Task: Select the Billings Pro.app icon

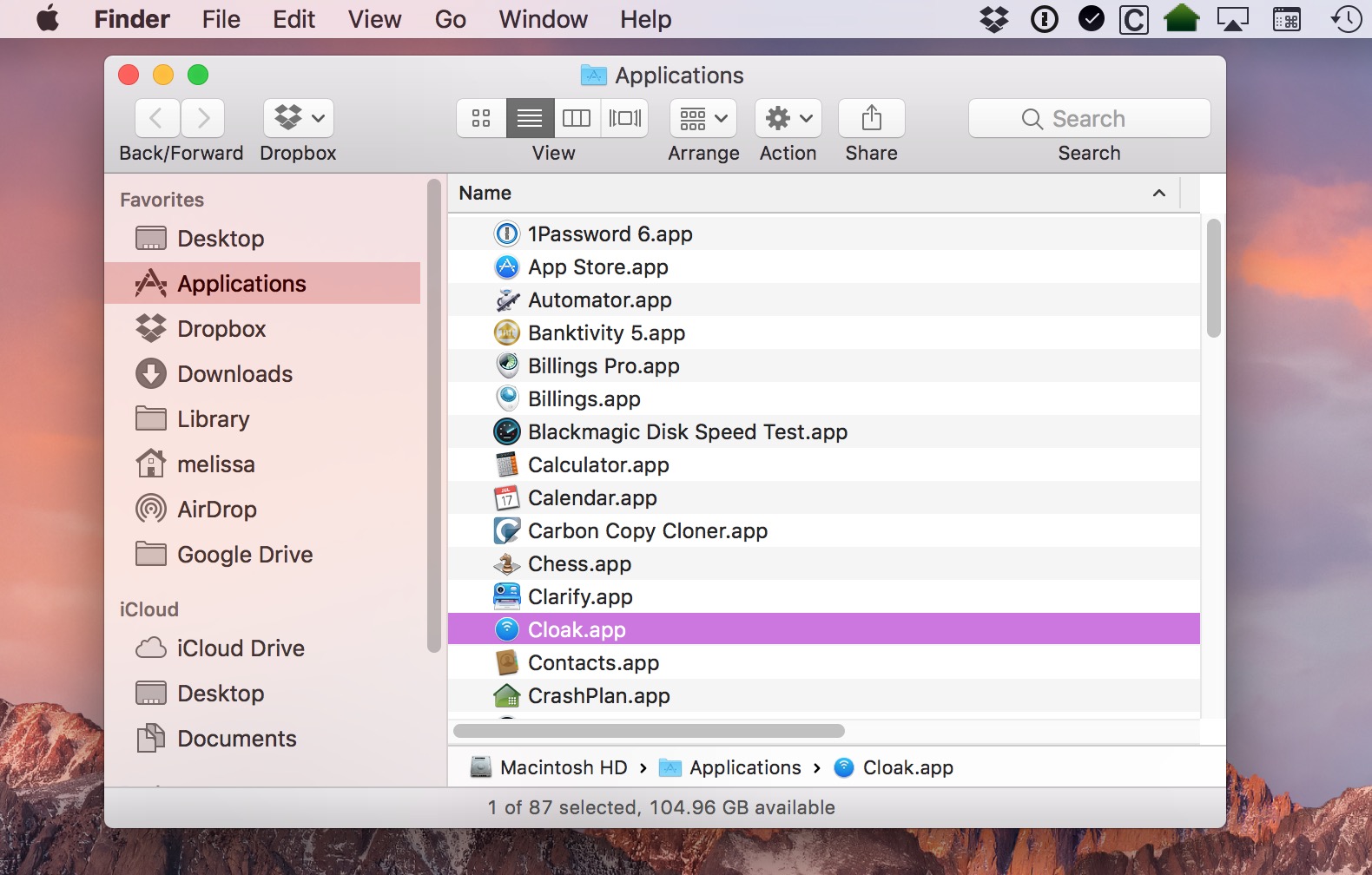Action: (506, 365)
